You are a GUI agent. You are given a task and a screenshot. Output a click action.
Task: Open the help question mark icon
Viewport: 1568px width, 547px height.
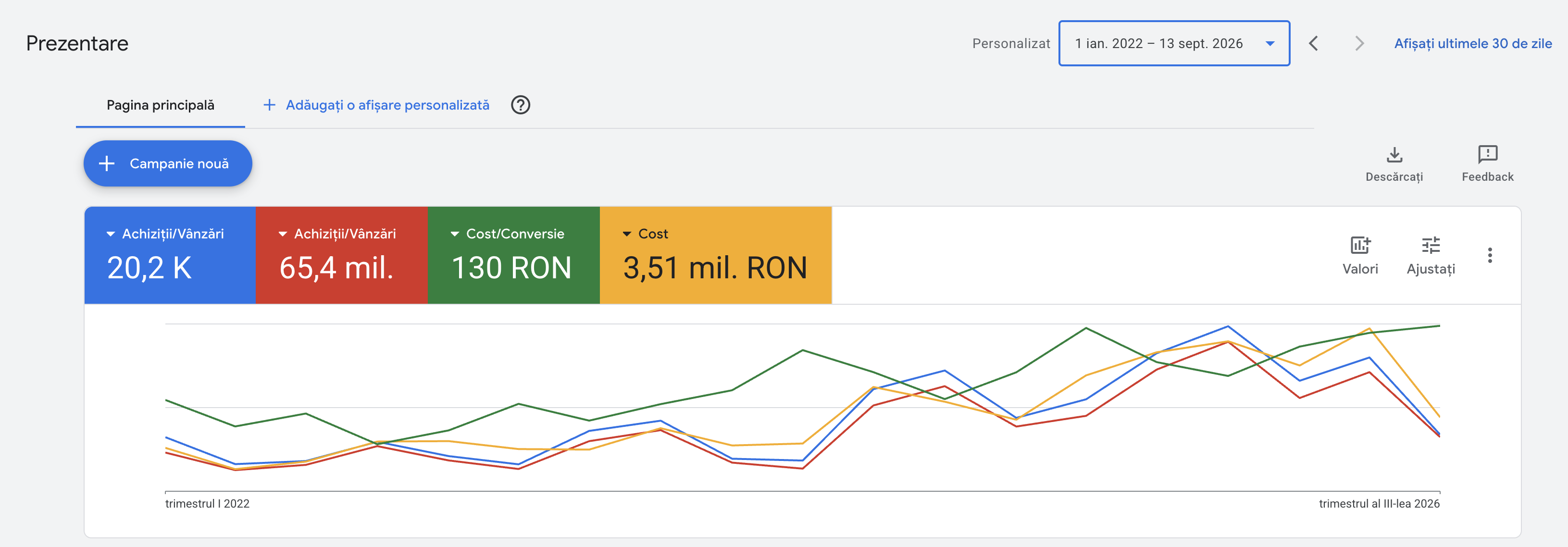tap(521, 105)
